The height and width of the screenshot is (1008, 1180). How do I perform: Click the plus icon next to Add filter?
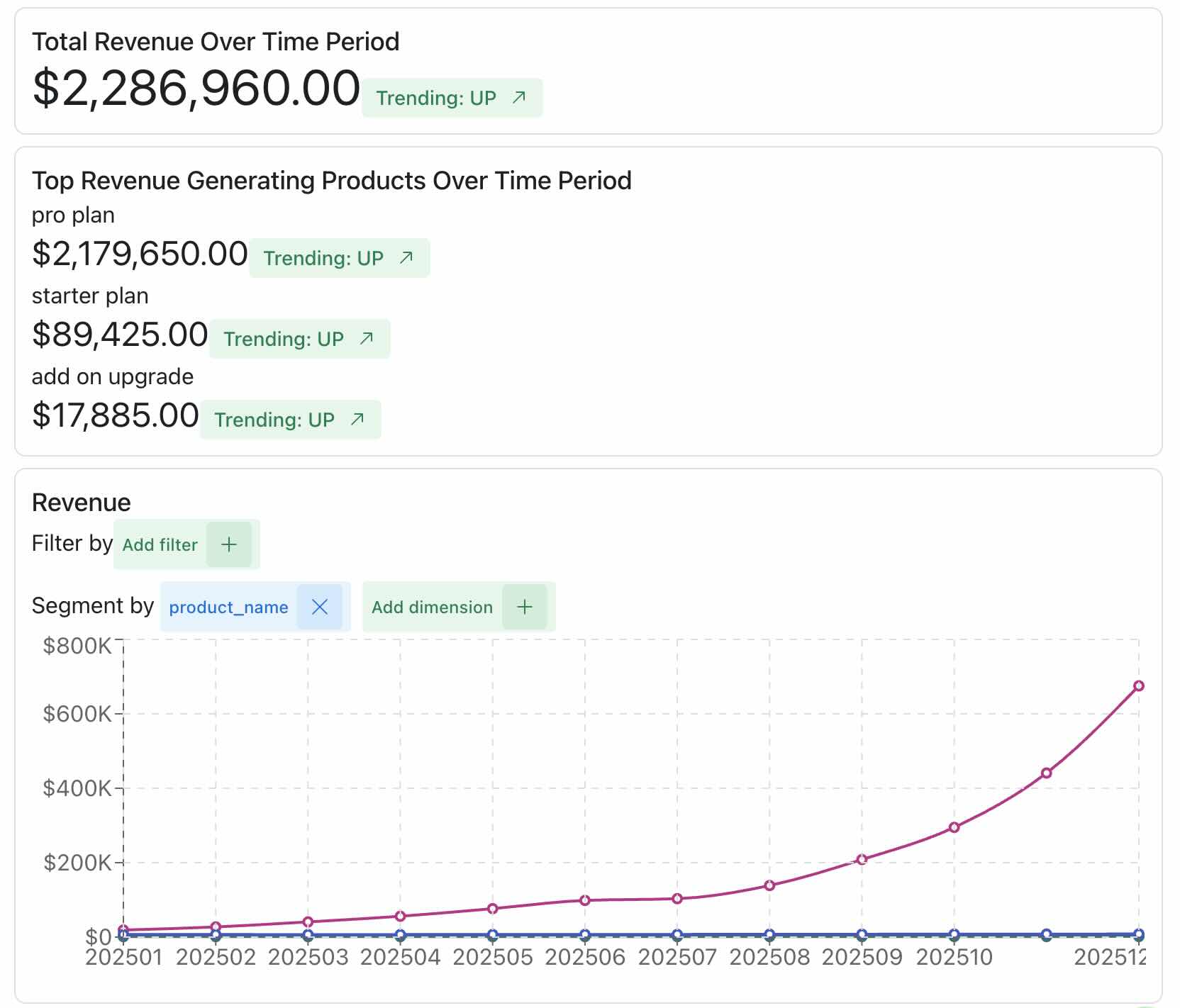click(x=230, y=544)
